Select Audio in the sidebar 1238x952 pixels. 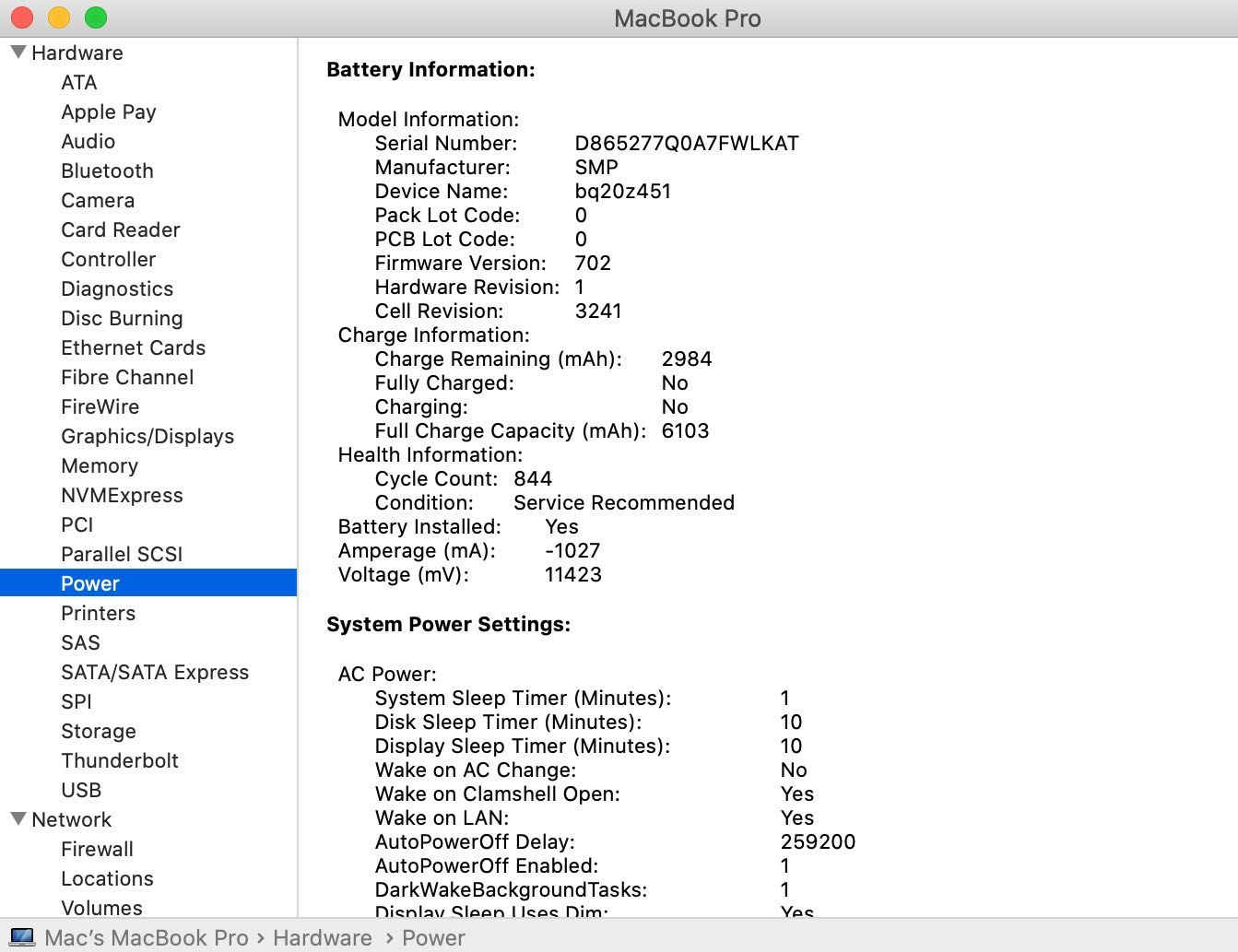(x=88, y=141)
